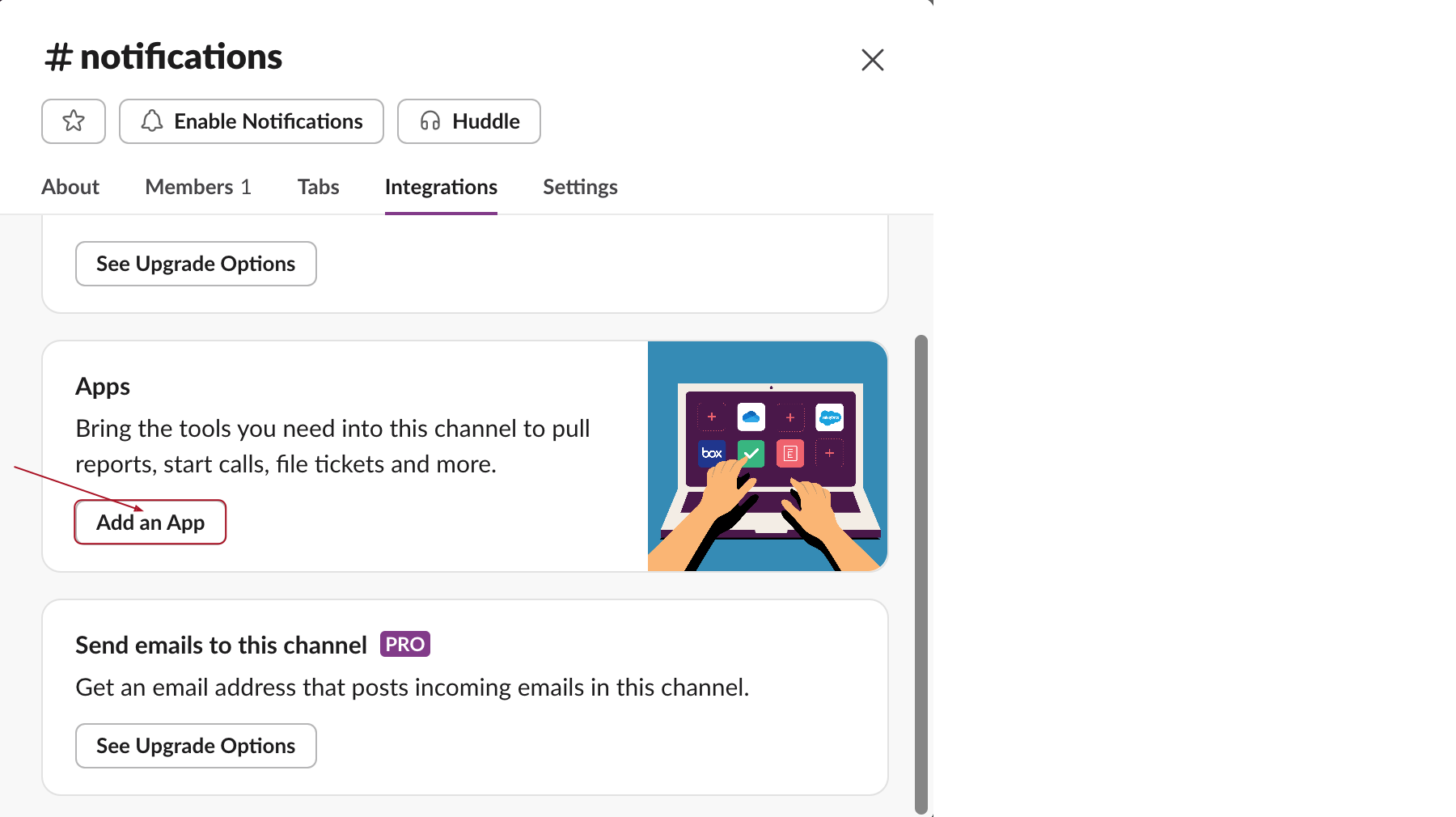The image size is (1456, 817).
Task: Star the notifications channel
Action: tap(74, 121)
